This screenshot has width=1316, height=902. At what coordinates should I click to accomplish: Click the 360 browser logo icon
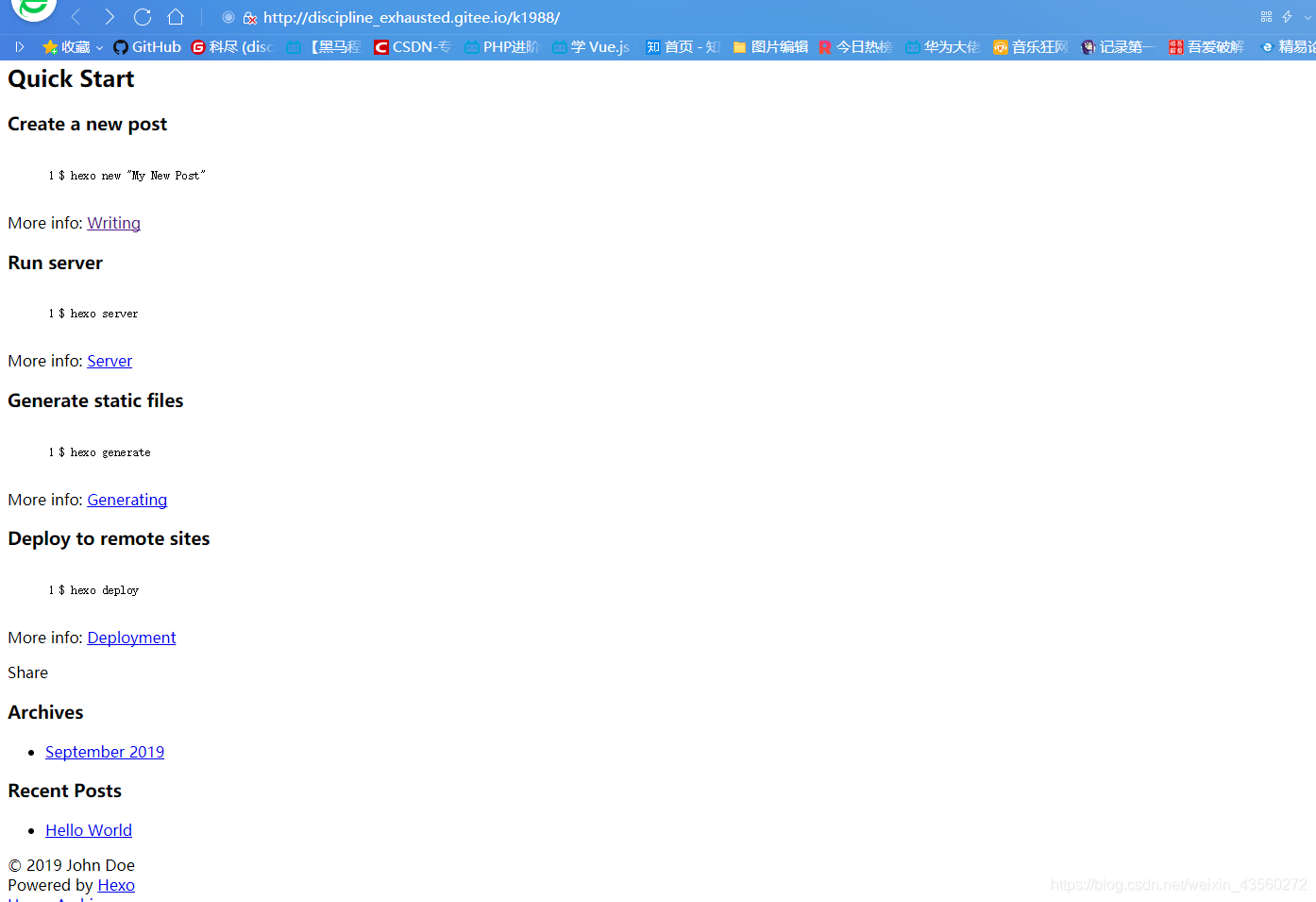34,9
